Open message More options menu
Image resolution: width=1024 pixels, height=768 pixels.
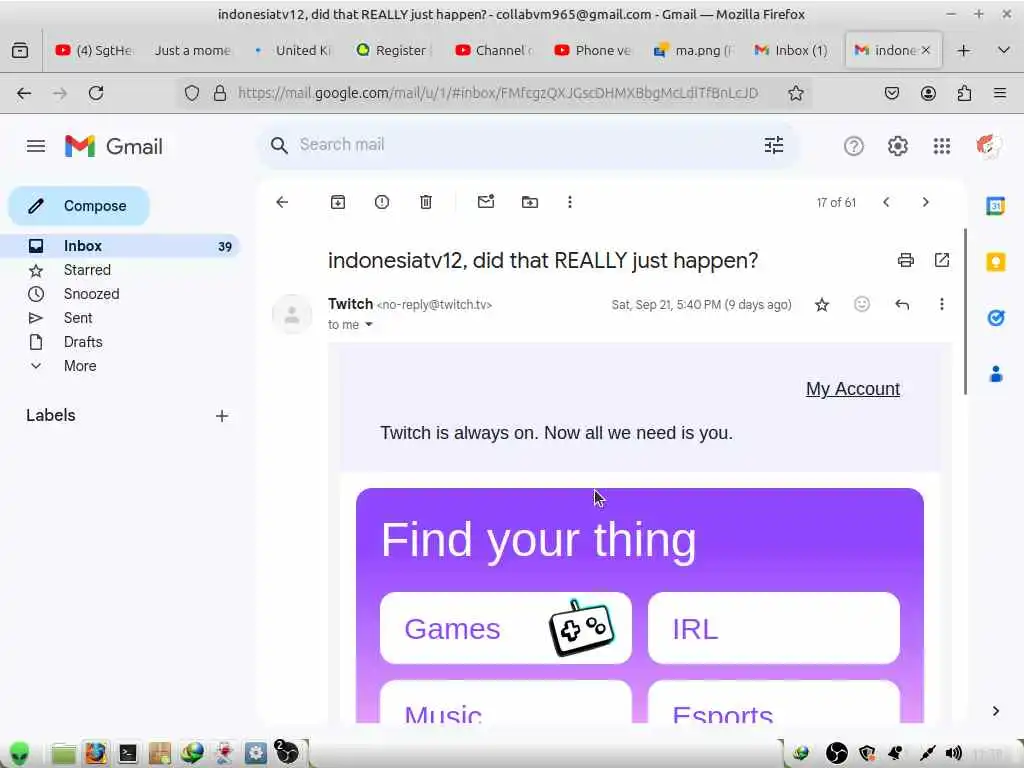click(x=942, y=304)
